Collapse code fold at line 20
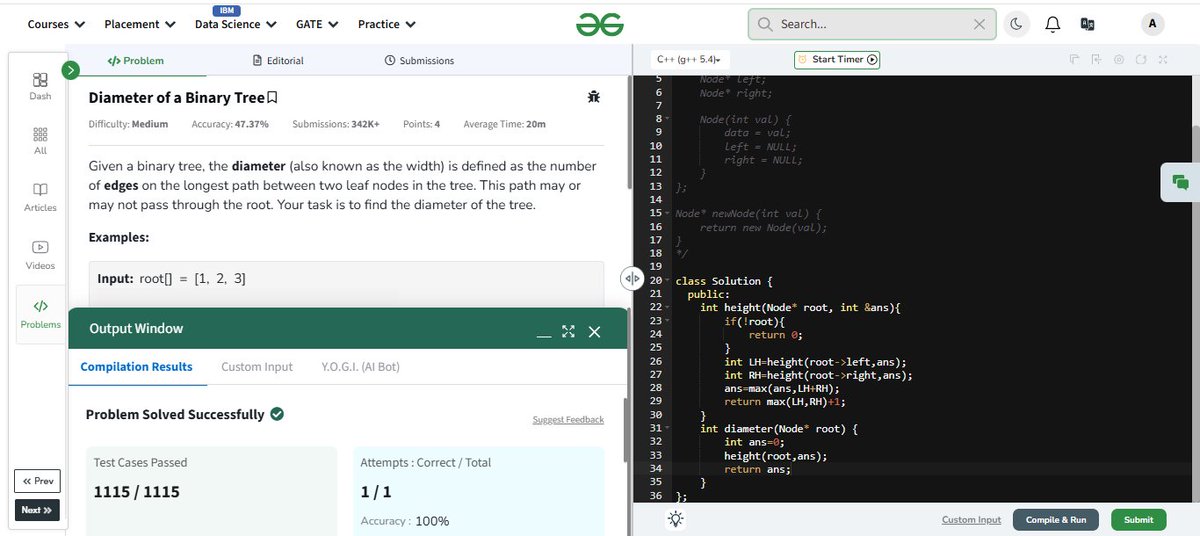The width and height of the screenshot is (1200, 536). 666,280
